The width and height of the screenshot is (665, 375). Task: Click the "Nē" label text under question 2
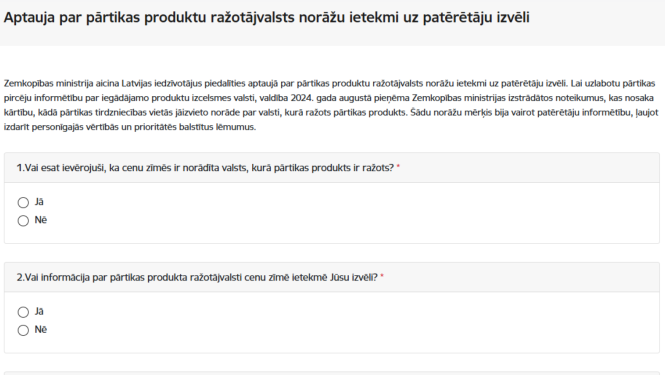click(x=41, y=330)
